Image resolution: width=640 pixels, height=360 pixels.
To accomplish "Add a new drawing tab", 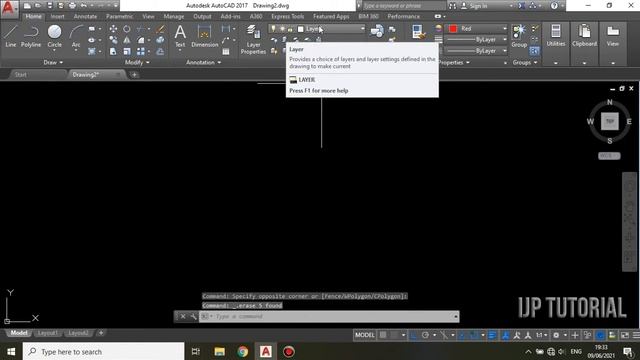I will (134, 75).
